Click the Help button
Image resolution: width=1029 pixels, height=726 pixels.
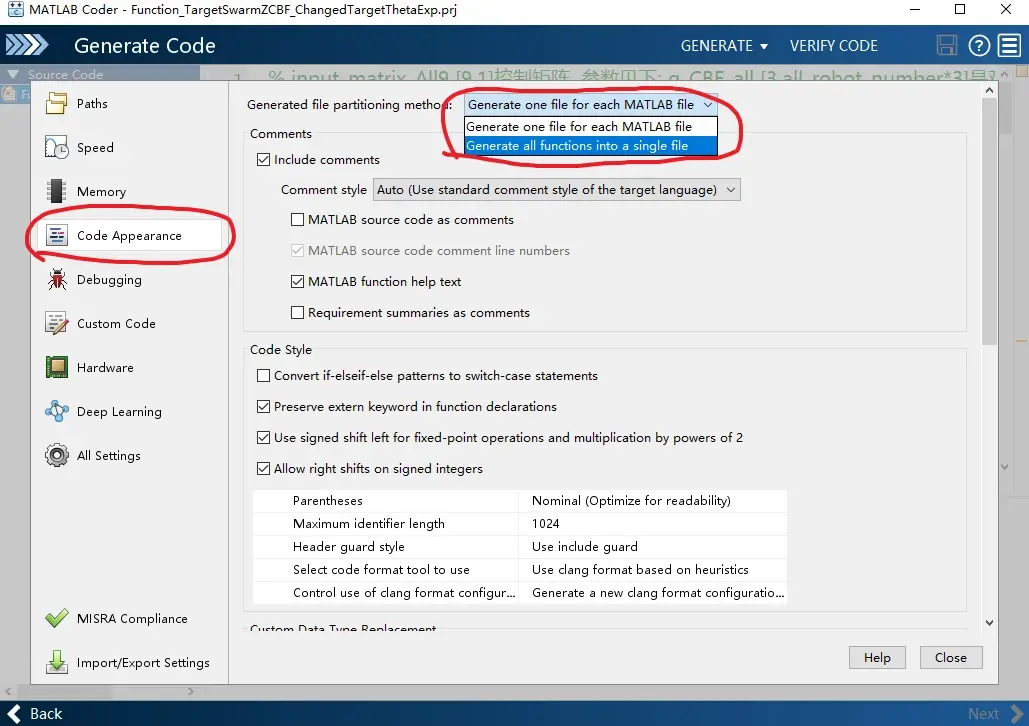(877, 658)
